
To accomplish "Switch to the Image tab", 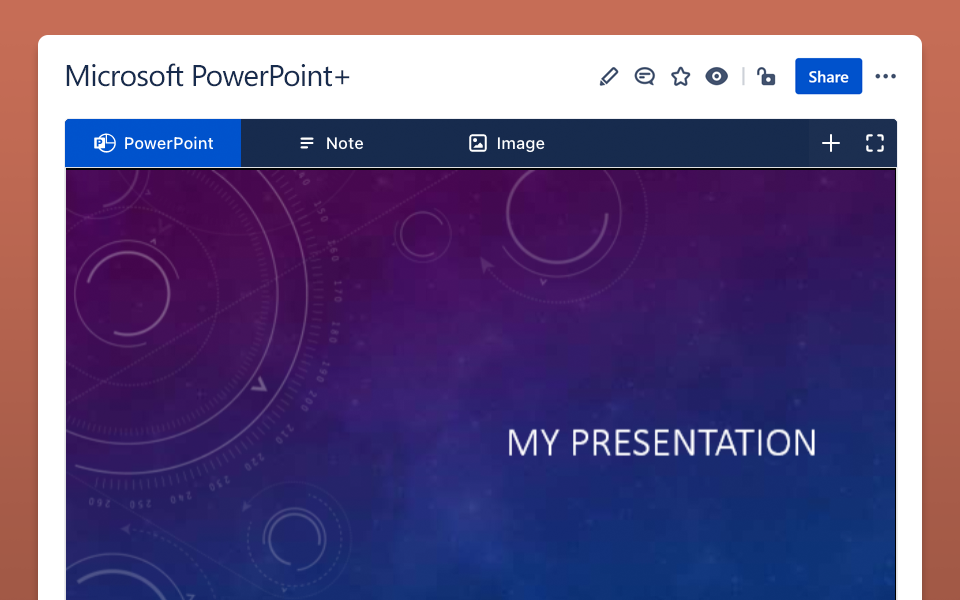I will [506, 143].
